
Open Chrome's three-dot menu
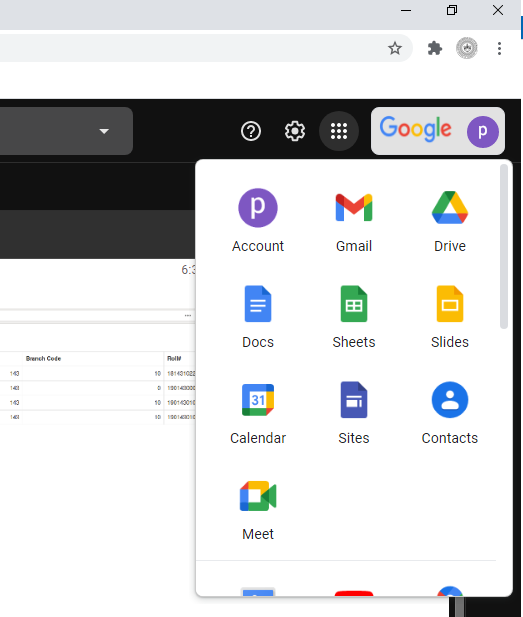pyautogui.click(x=499, y=48)
